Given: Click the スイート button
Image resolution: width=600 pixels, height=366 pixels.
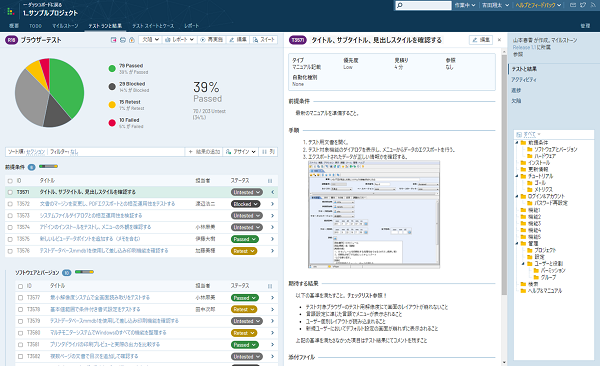Looking at the screenshot, I should [264, 40].
